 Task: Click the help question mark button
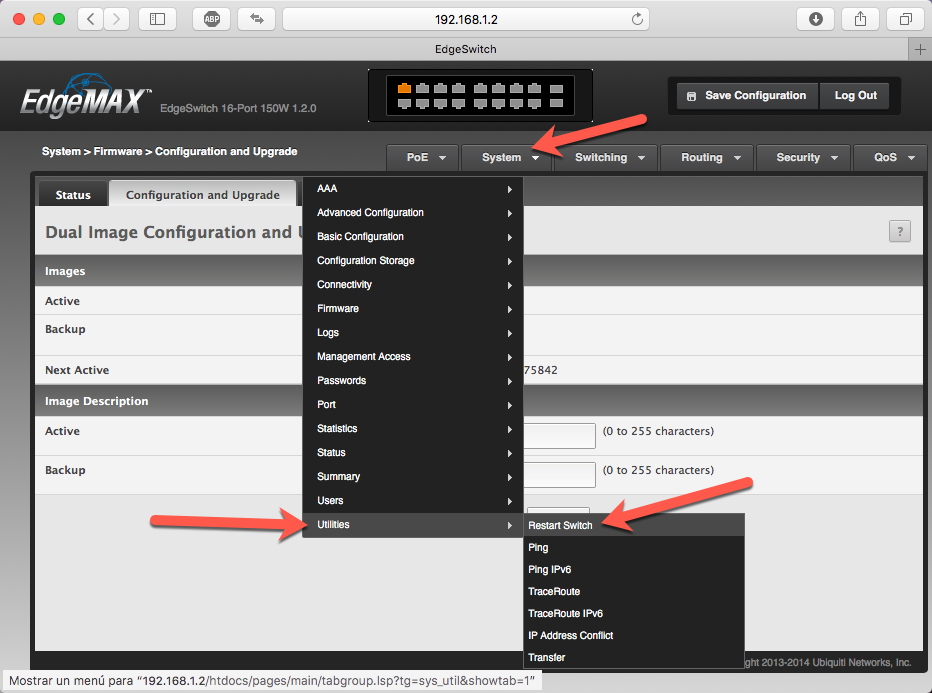[x=899, y=231]
